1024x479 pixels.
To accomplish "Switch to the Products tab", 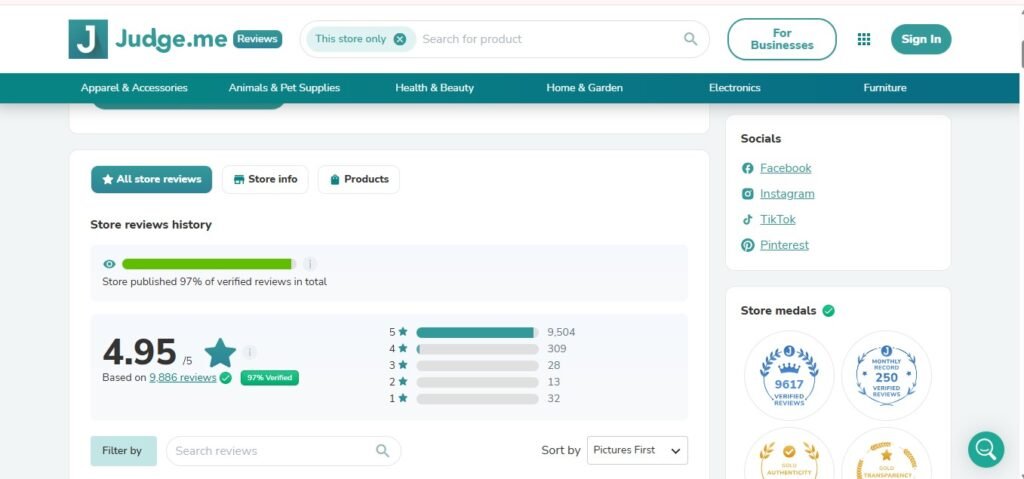I will [x=359, y=179].
